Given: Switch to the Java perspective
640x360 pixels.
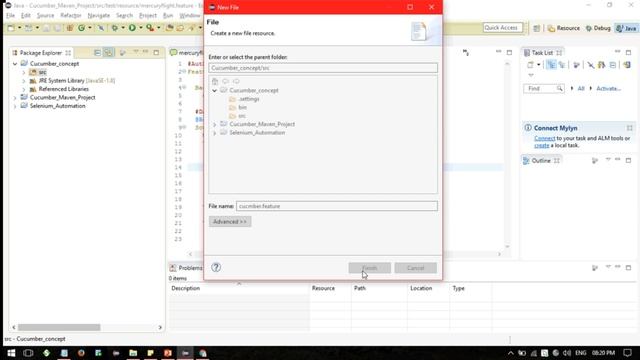Looking at the screenshot, I should pyautogui.click(x=627, y=28).
